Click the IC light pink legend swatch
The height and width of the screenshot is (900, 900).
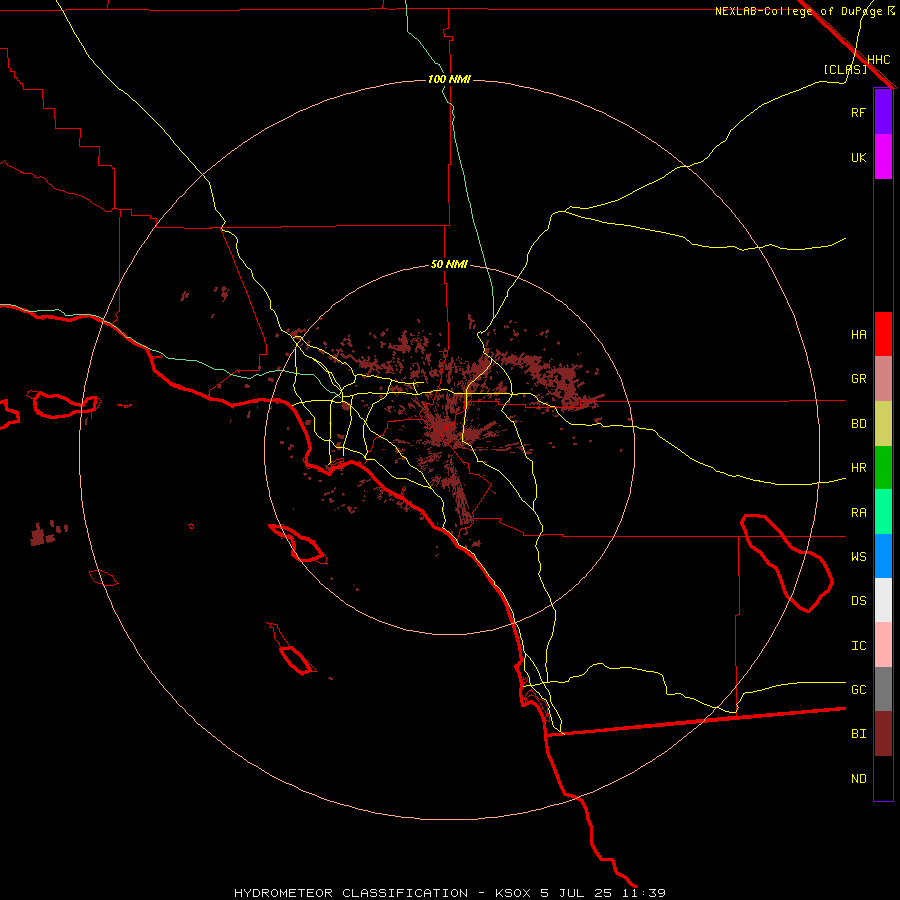pos(883,645)
